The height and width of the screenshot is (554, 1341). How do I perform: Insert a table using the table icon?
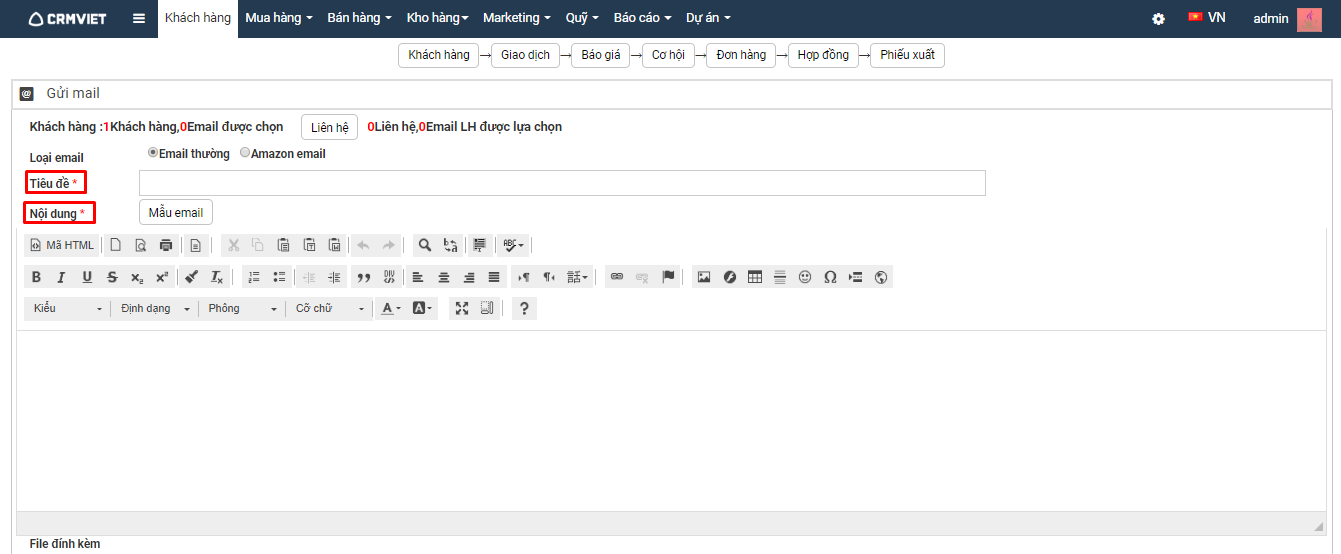tap(755, 277)
